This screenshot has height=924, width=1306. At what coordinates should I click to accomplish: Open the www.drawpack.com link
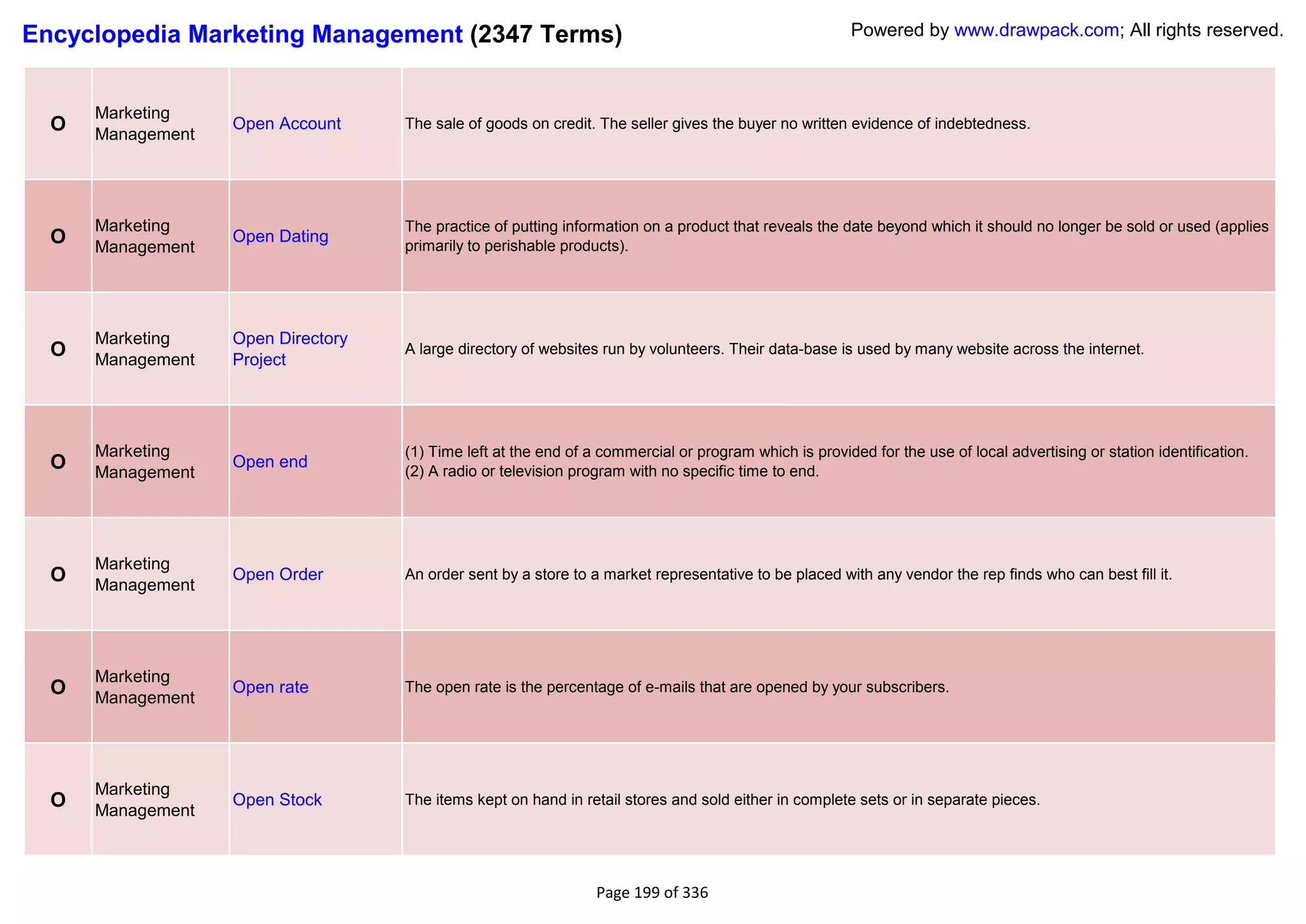1036,30
